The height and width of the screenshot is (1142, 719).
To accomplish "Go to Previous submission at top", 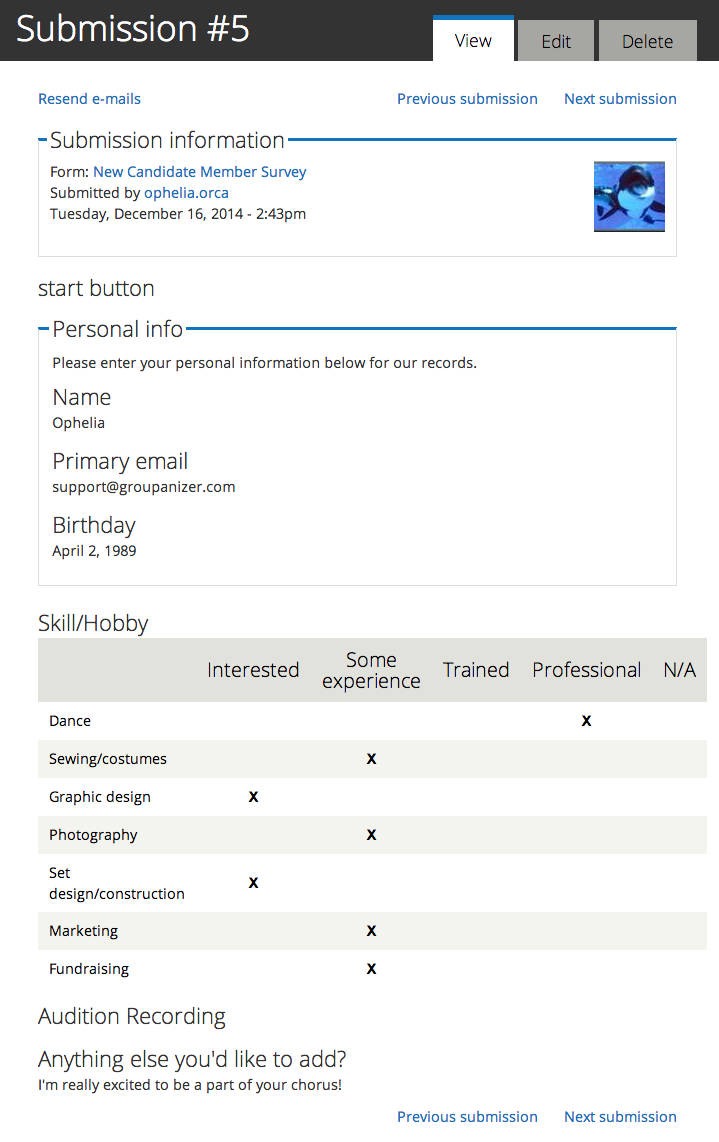I will click(x=467, y=99).
